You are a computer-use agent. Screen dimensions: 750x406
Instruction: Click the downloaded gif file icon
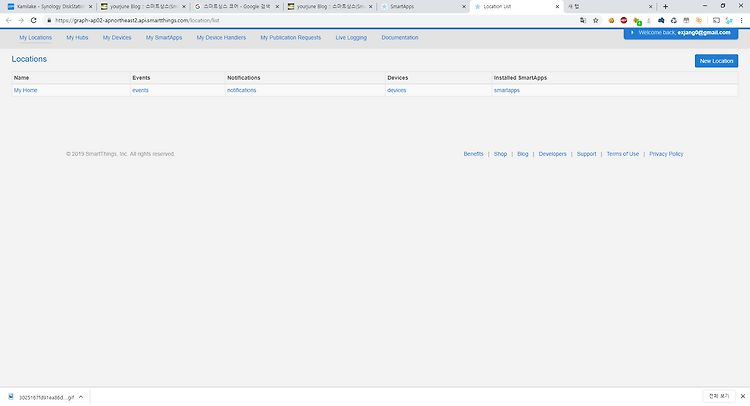coord(11,397)
